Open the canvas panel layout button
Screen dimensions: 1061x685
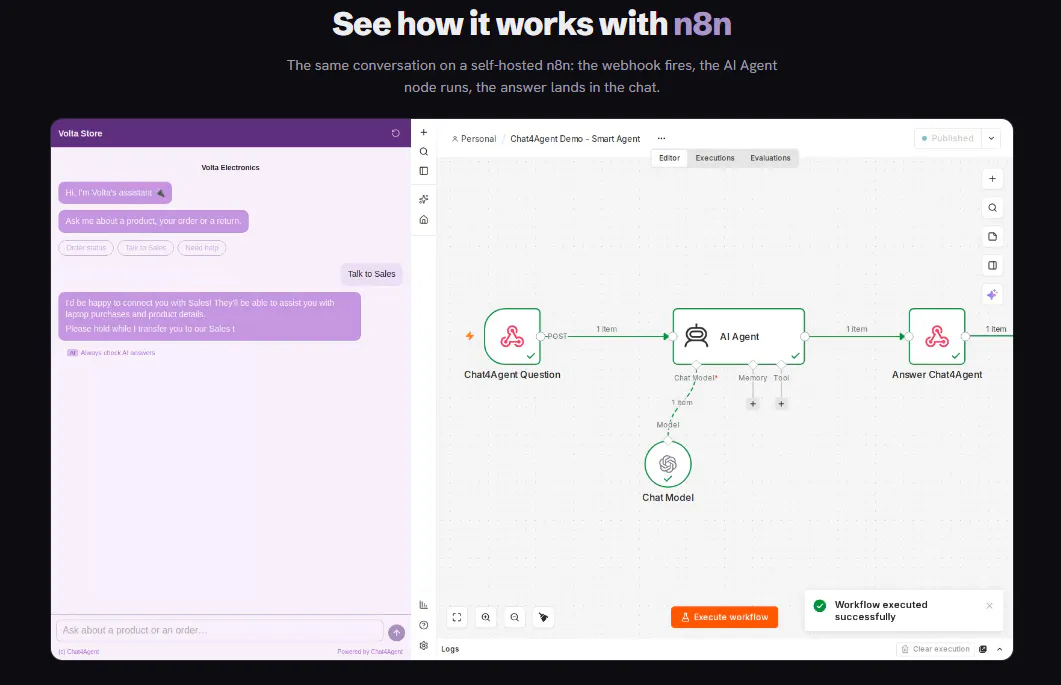(x=992, y=265)
